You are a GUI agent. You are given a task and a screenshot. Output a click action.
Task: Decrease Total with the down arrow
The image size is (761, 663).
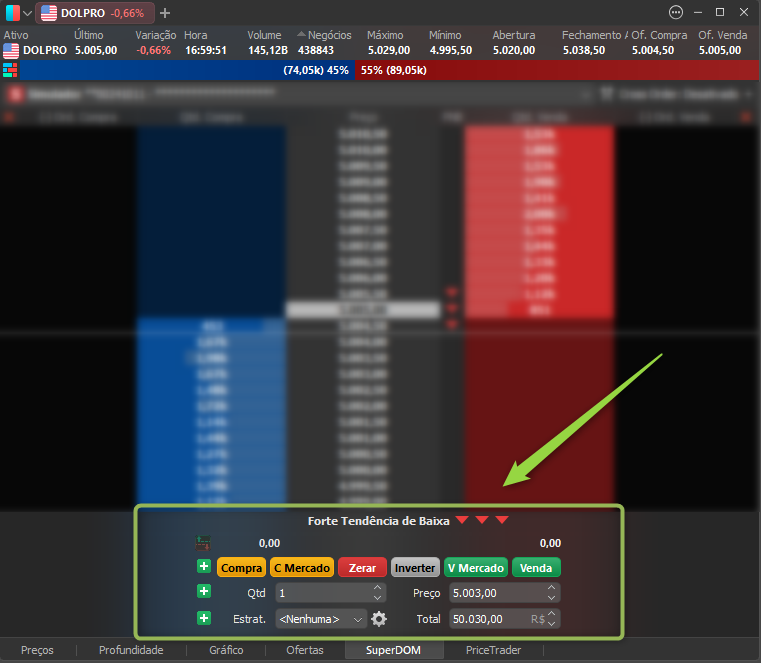[551, 624]
